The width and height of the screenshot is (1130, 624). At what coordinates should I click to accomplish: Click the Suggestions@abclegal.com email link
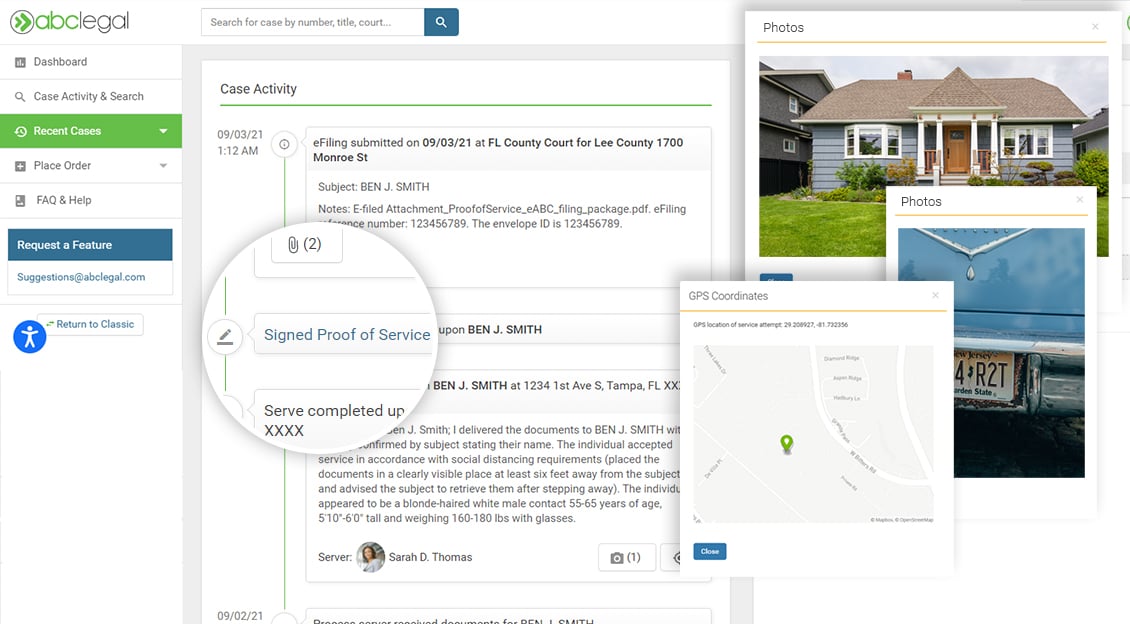point(81,277)
